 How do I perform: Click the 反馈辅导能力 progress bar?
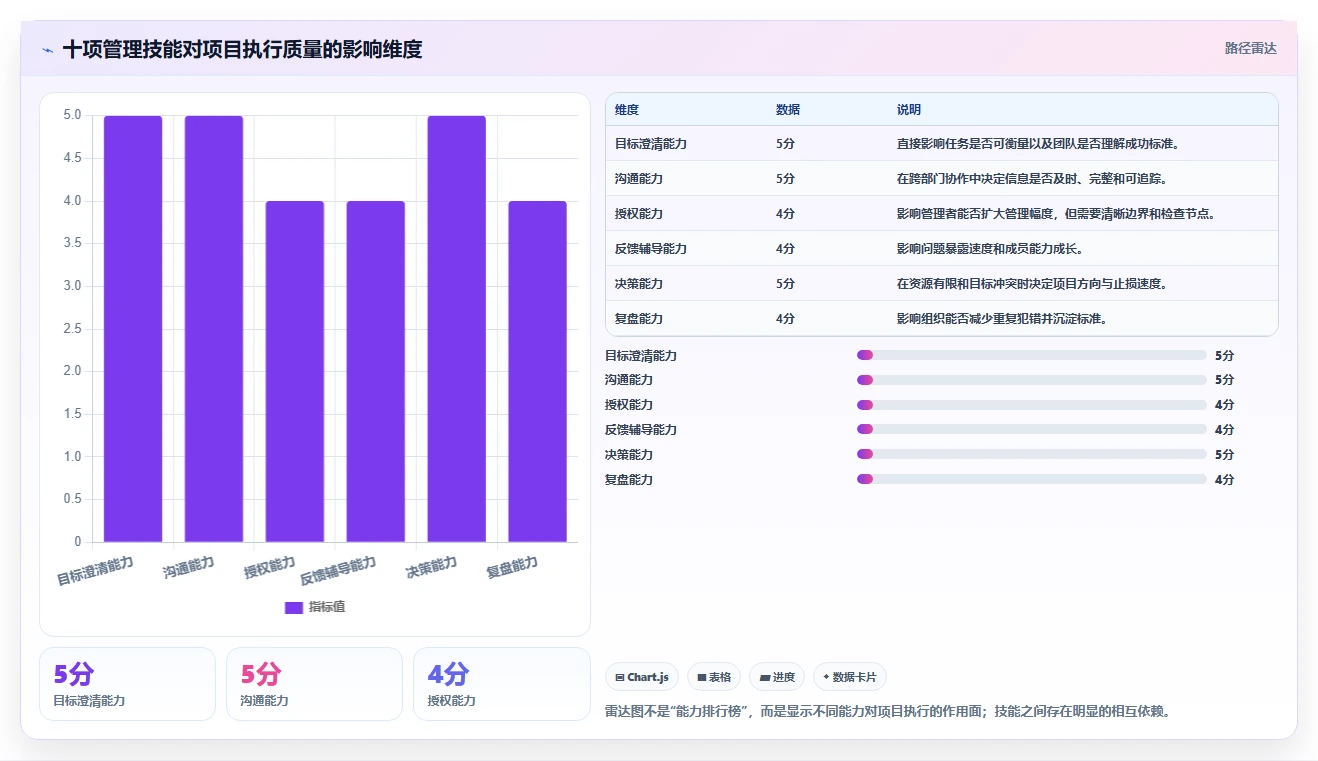pyautogui.click(x=1032, y=429)
